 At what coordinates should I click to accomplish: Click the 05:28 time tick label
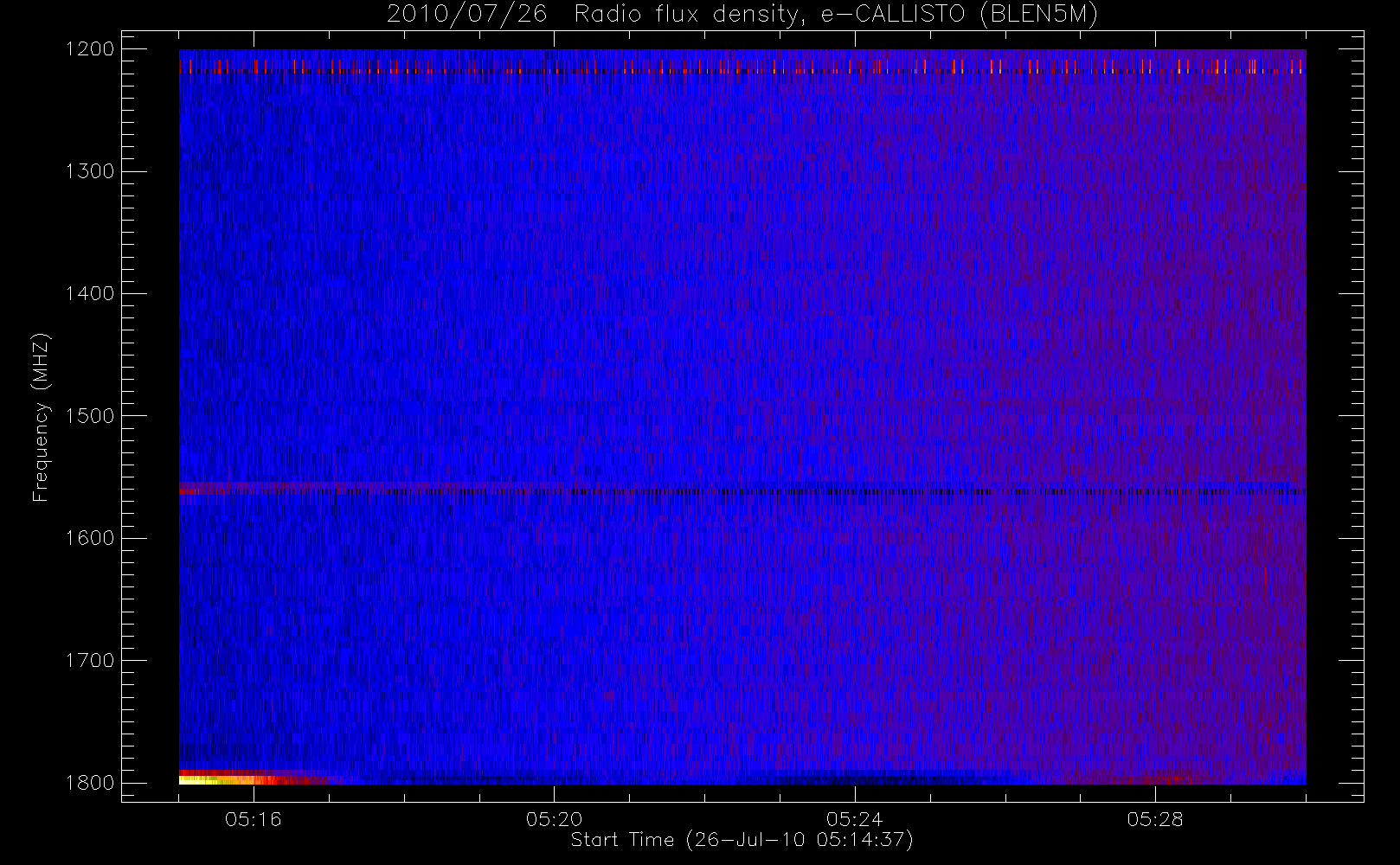[x=1154, y=819]
